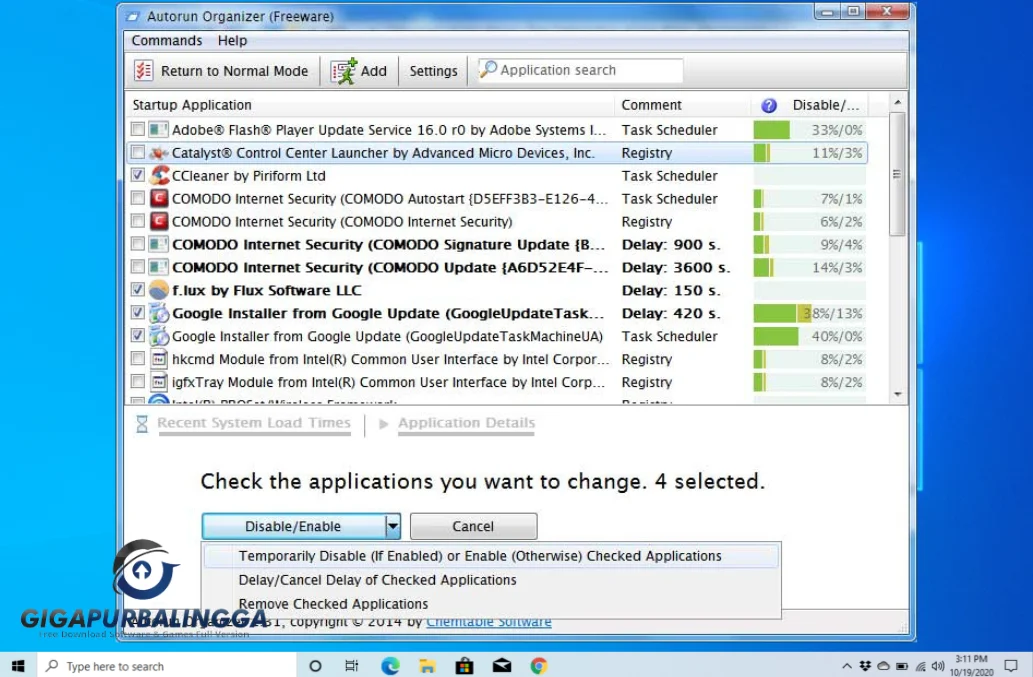Open Cortana circle icon on taskbar
Screen dimensions: 1033x677
point(315,666)
